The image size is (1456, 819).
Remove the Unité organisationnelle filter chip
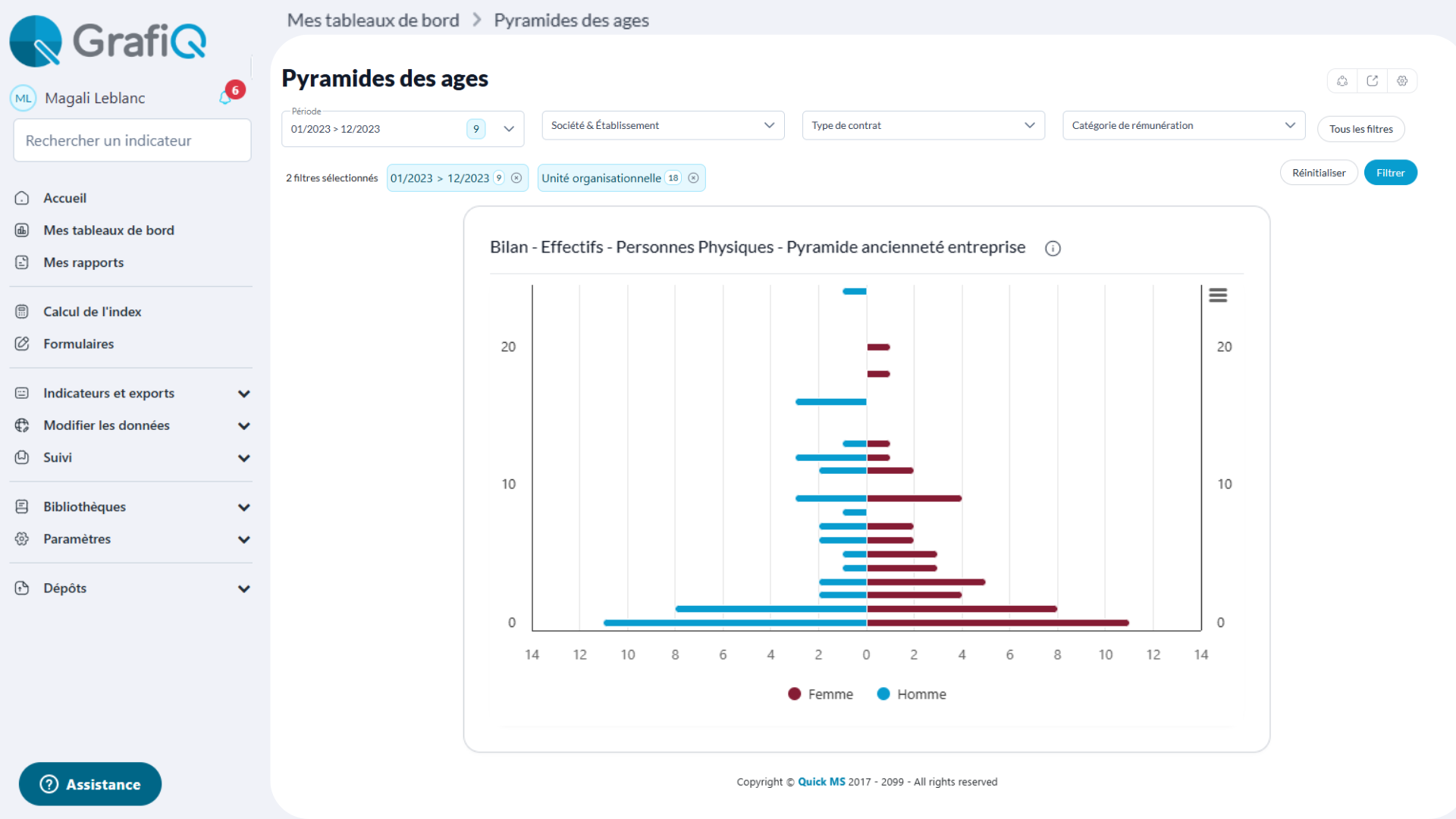point(693,178)
